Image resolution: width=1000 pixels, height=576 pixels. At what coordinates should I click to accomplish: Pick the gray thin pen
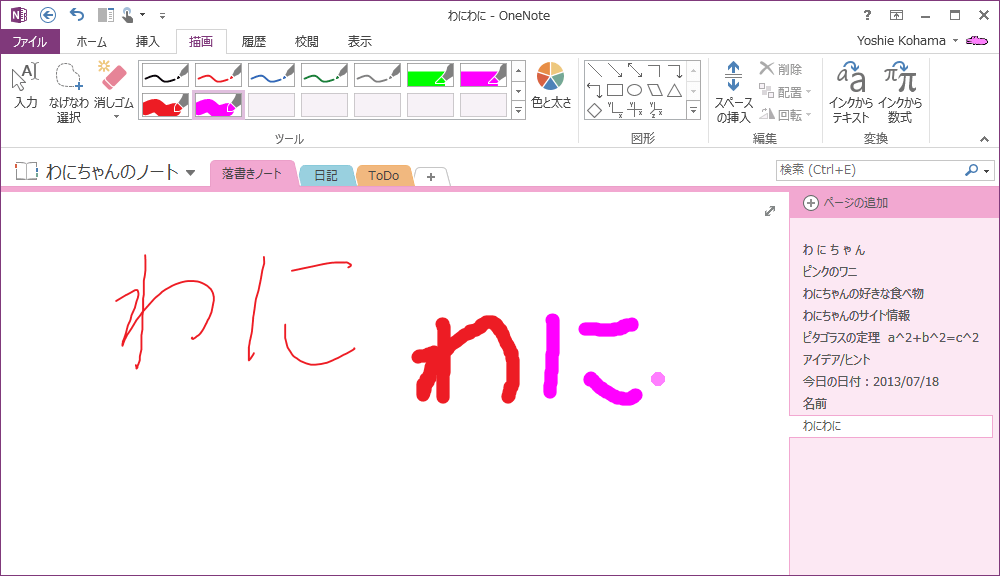[x=377, y=75]
